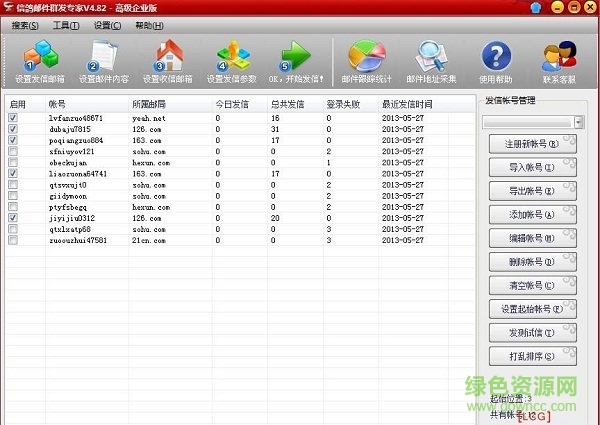Click the 注册新帐号 button
Screen dimensions: 600x425
(x=532, y=144)
